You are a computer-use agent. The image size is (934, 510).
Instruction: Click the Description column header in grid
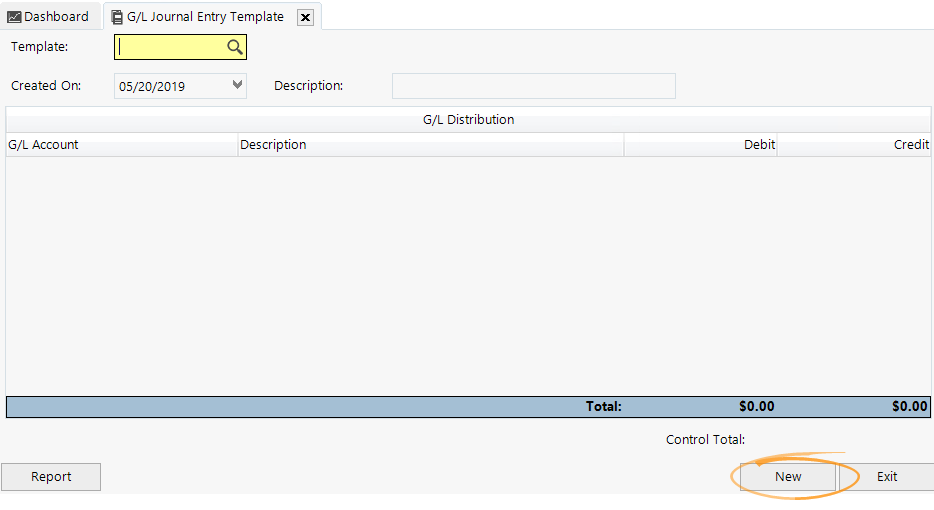tap(430, 145)
